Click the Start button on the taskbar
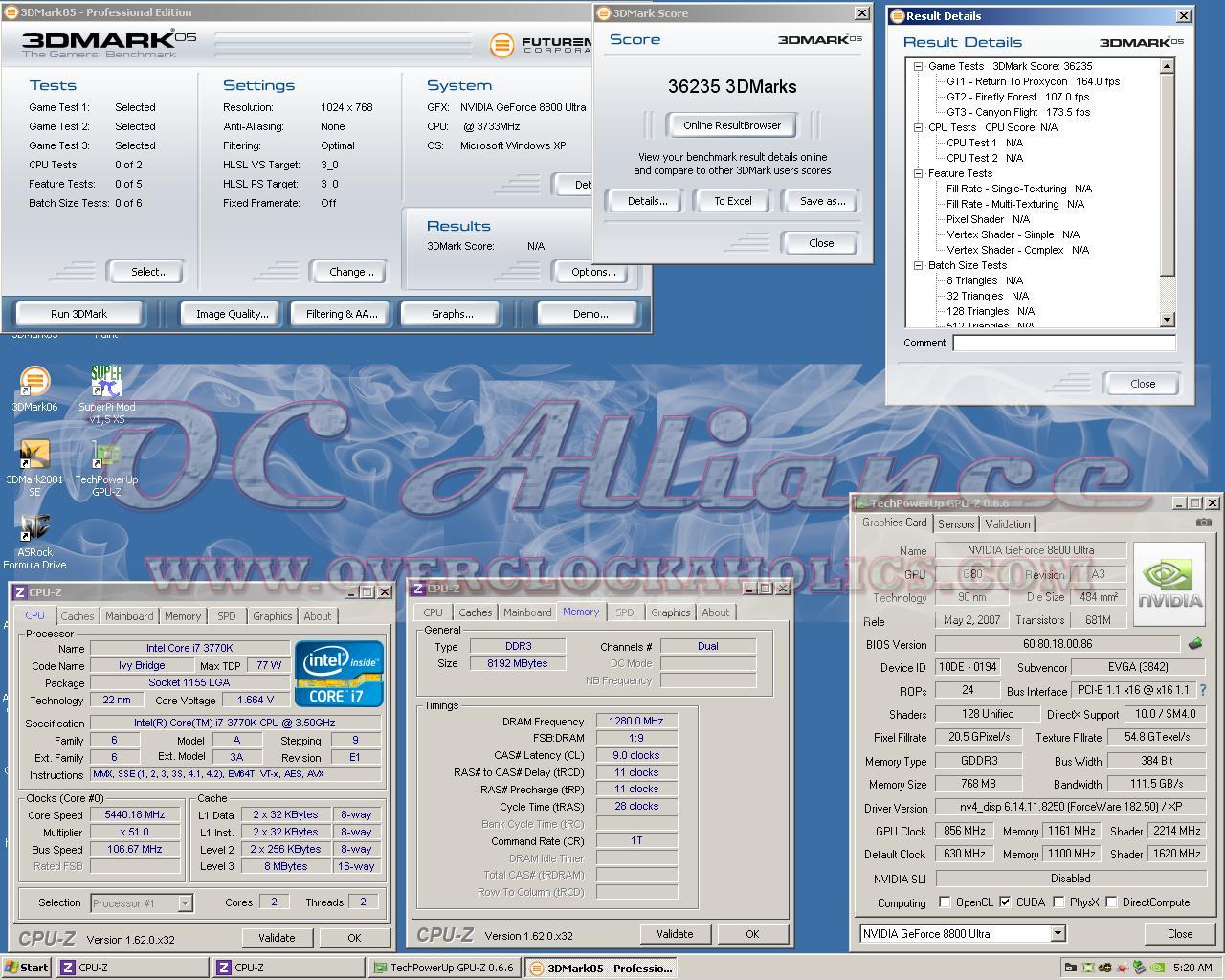This screenshot has height=980, width=1225. pos(27,968)
